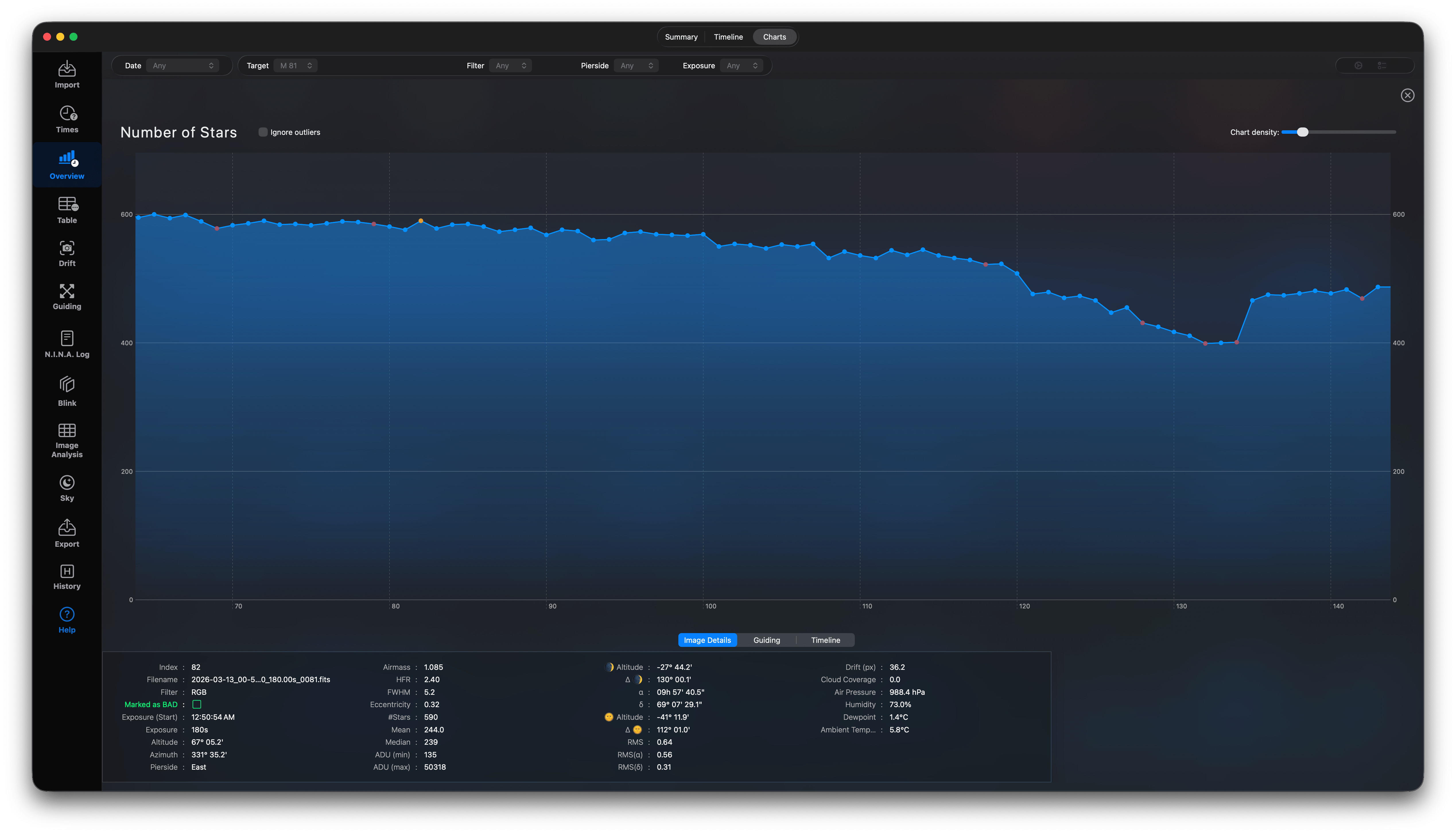Open the Date filter dropdown
This screenshot has width=1456, height=834.
(x=183, y=66)
